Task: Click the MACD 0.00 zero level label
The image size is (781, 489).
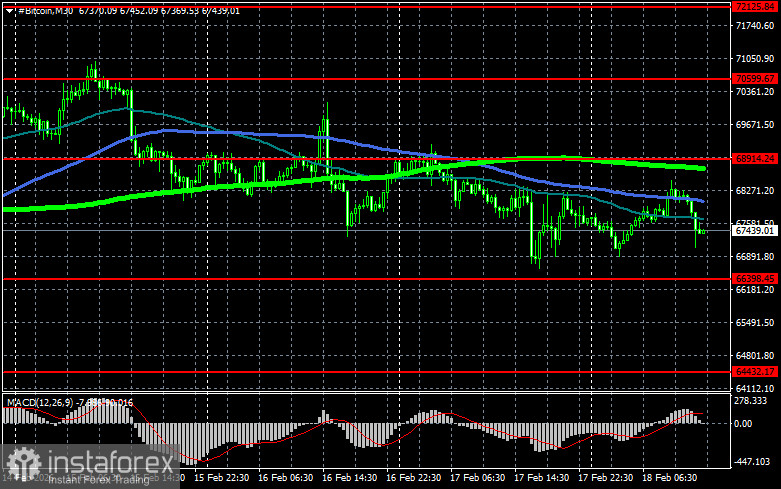Action: tap(747, 423)
